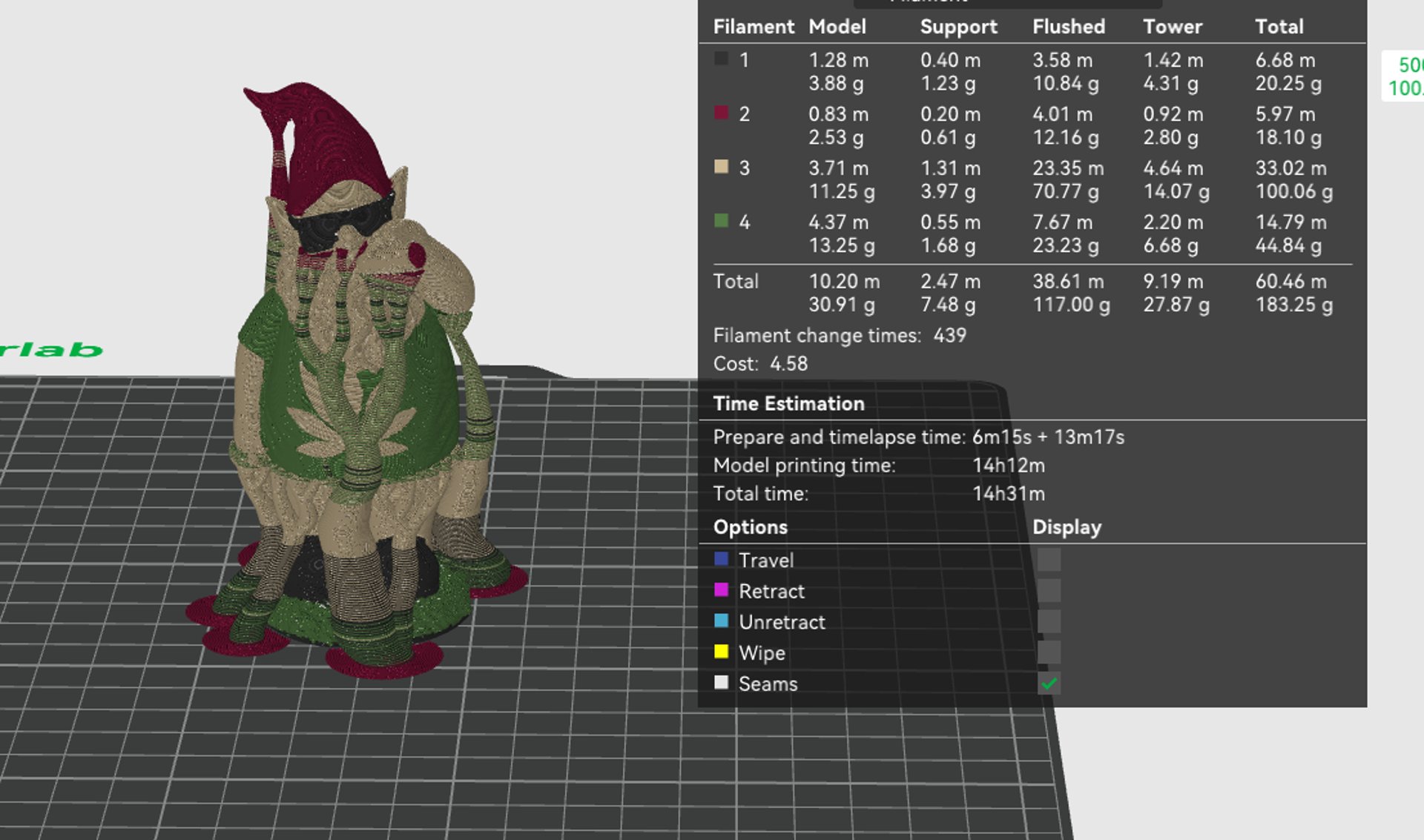Enable the Retract display checkbox
Viewport: 1424px width, 840px height.
pos(1049,591)
